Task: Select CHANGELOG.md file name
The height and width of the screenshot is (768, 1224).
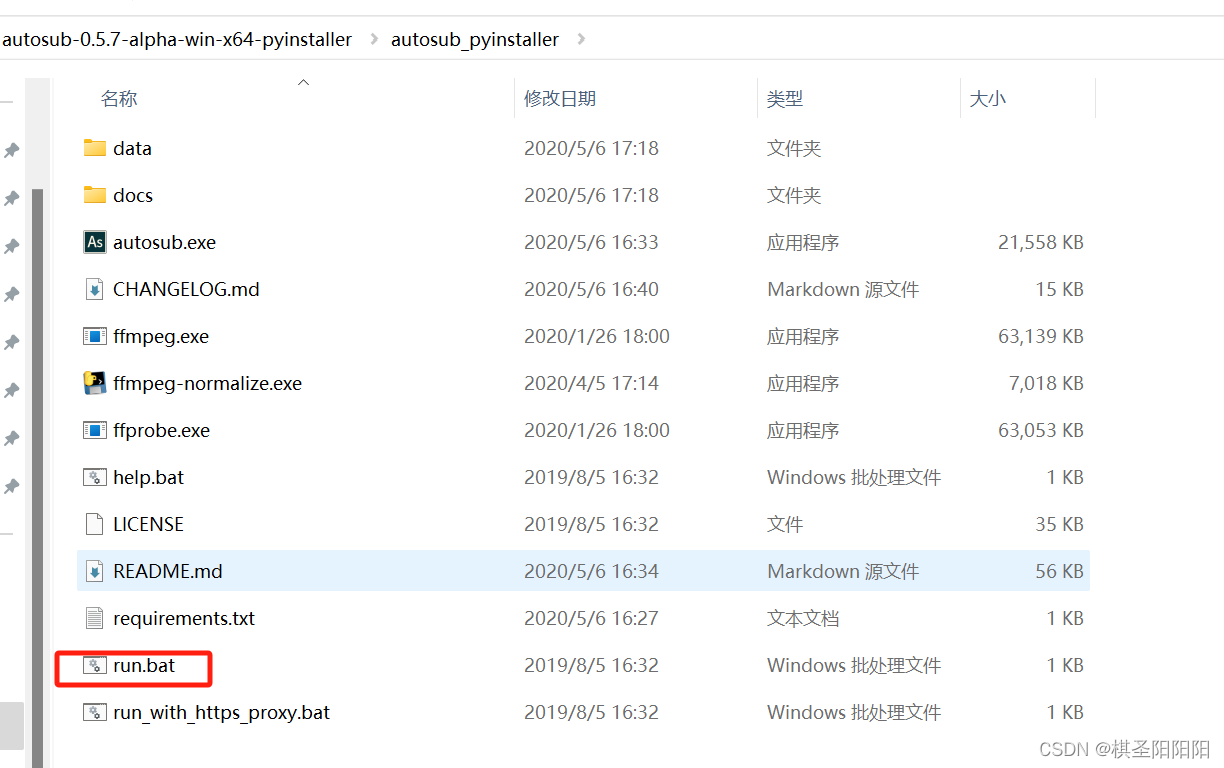Action: (186, 289)
